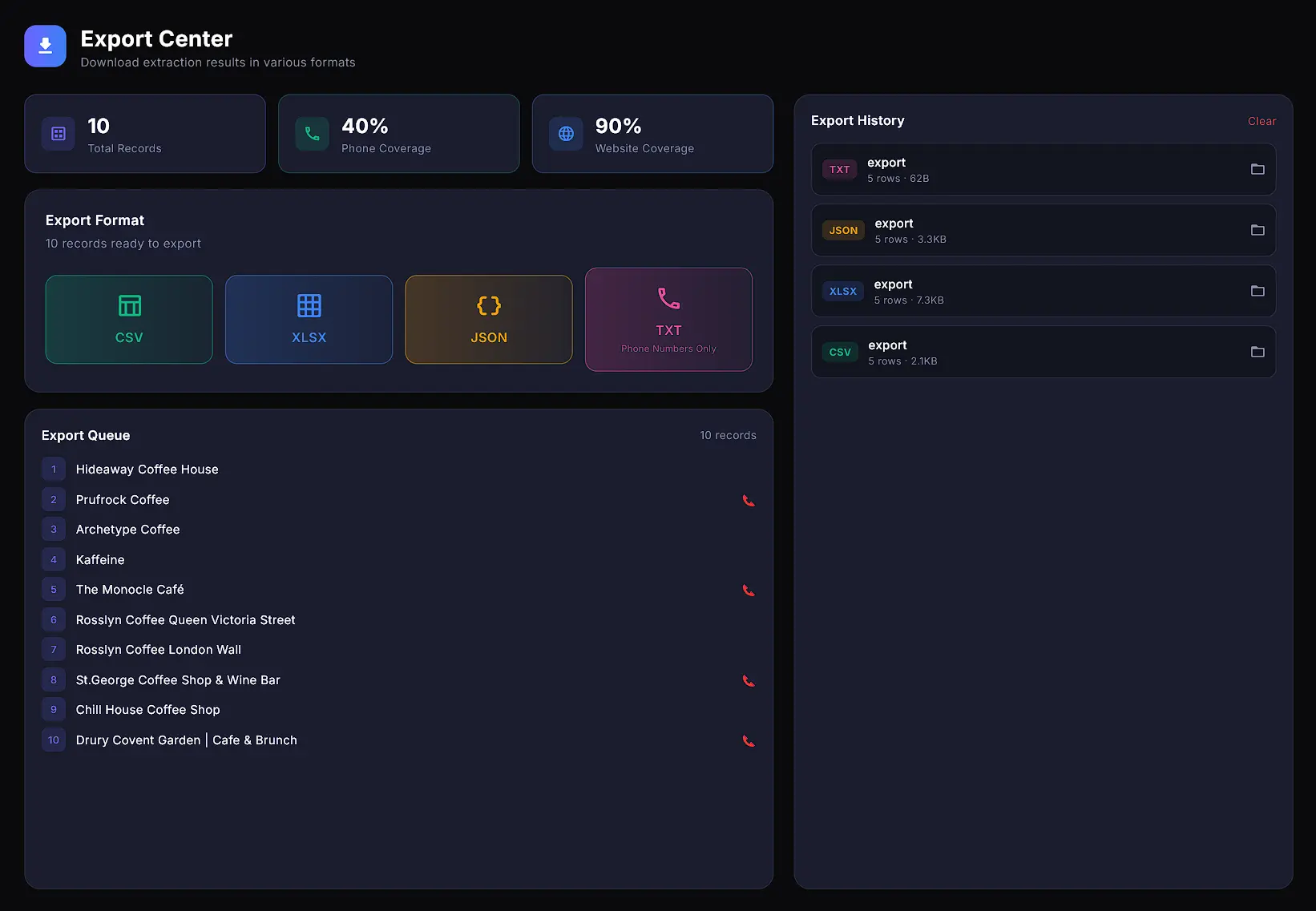
Task: Click phone icon for Drury Covent Garden
Action: point(749,741)
